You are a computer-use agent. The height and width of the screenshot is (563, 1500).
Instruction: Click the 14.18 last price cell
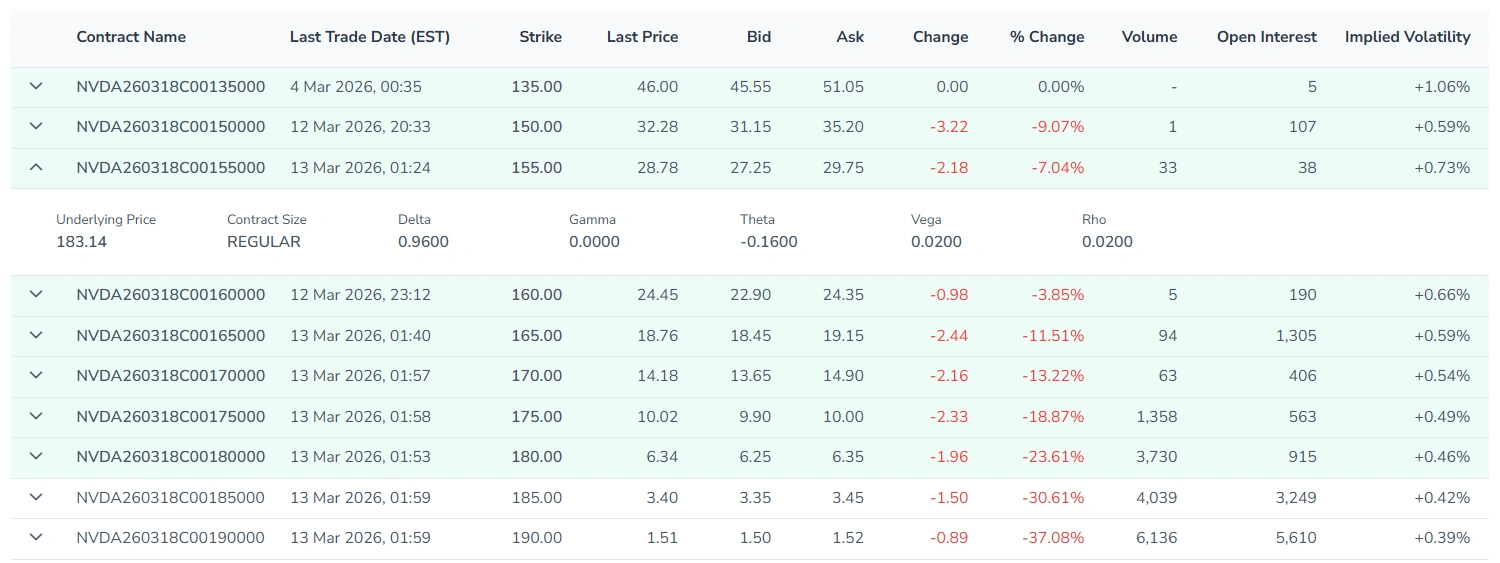click(x=658, y=376)
